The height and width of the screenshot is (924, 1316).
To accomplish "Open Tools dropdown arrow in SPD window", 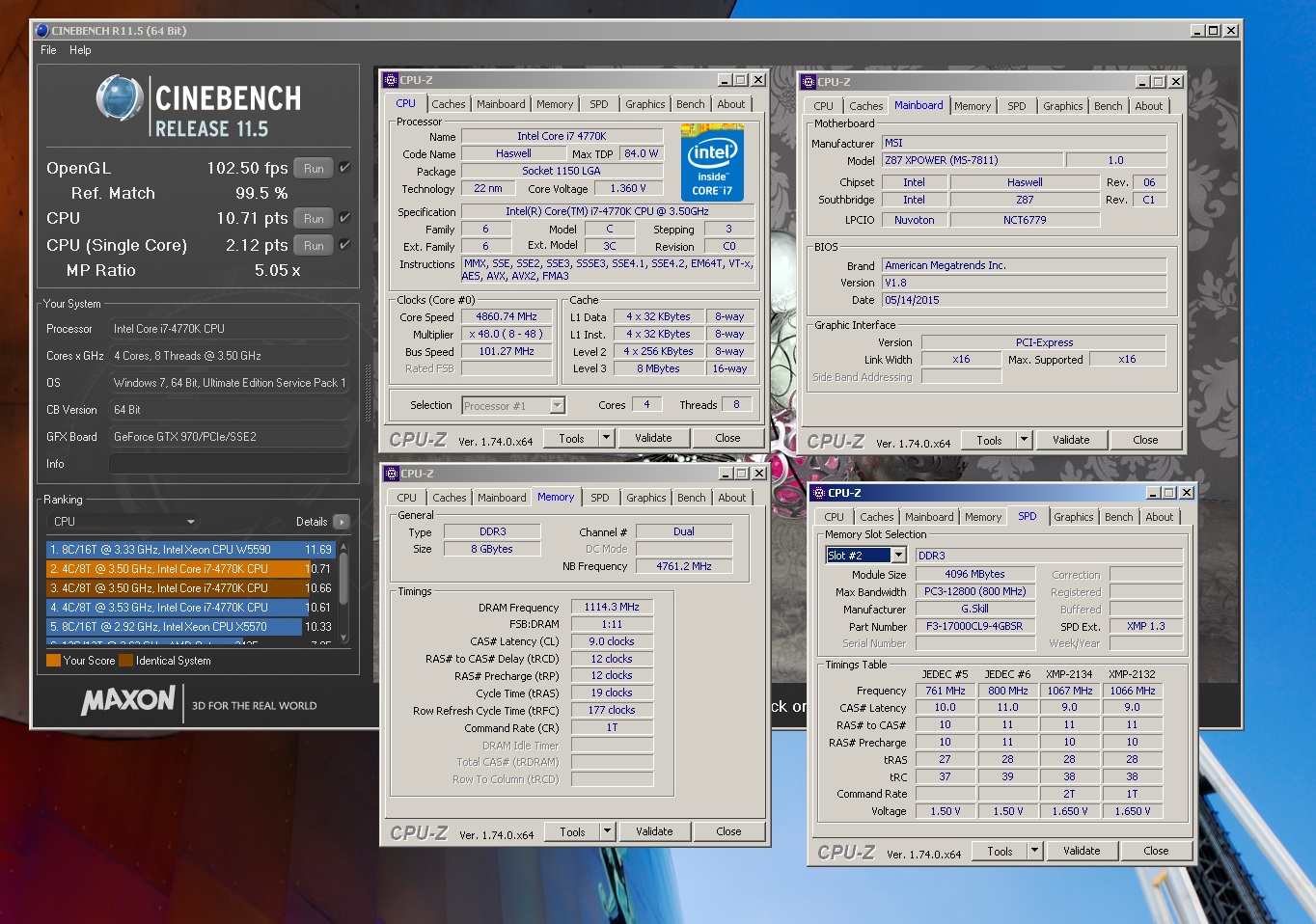I will 1035,852.
